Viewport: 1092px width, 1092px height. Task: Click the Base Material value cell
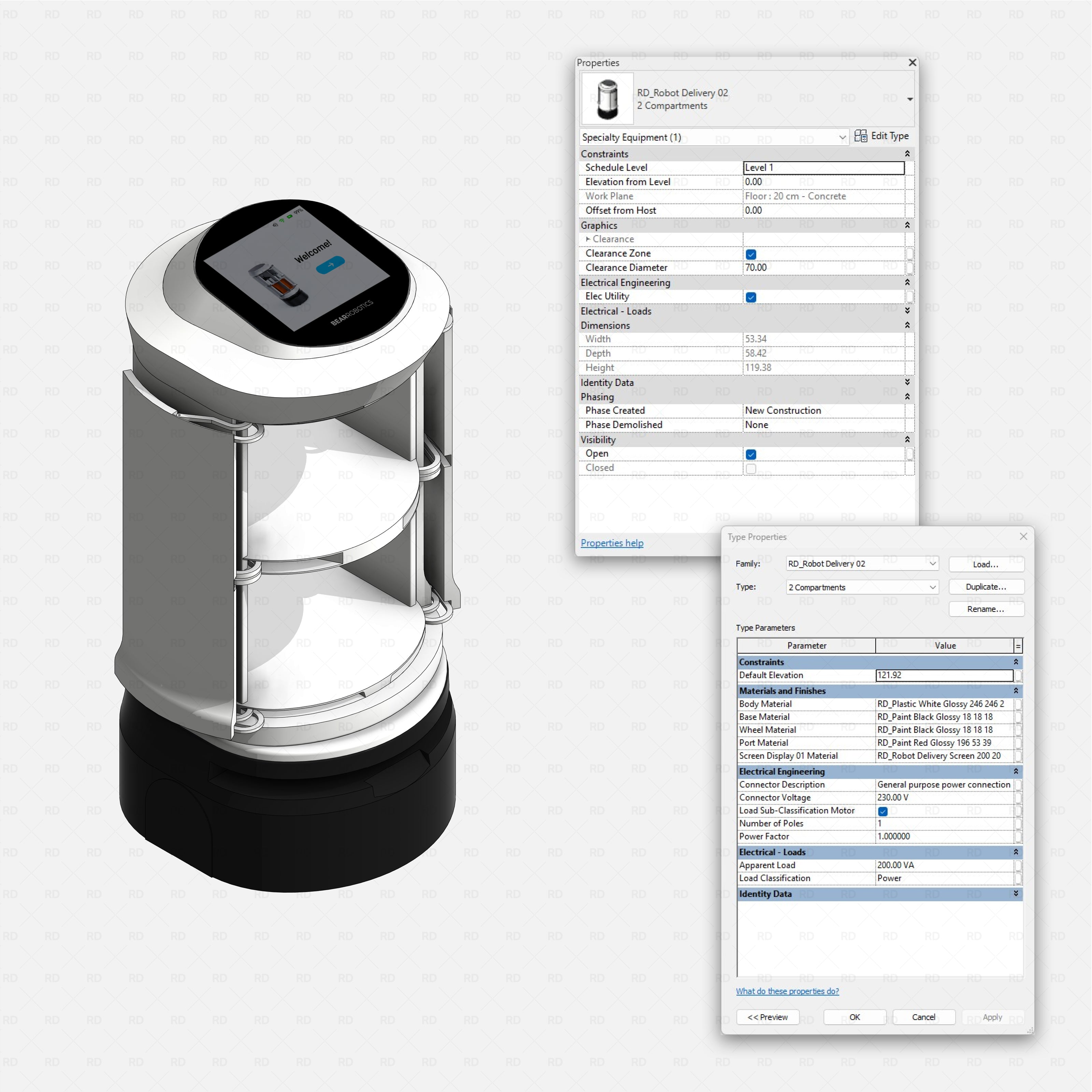click(x=945, y=717)
